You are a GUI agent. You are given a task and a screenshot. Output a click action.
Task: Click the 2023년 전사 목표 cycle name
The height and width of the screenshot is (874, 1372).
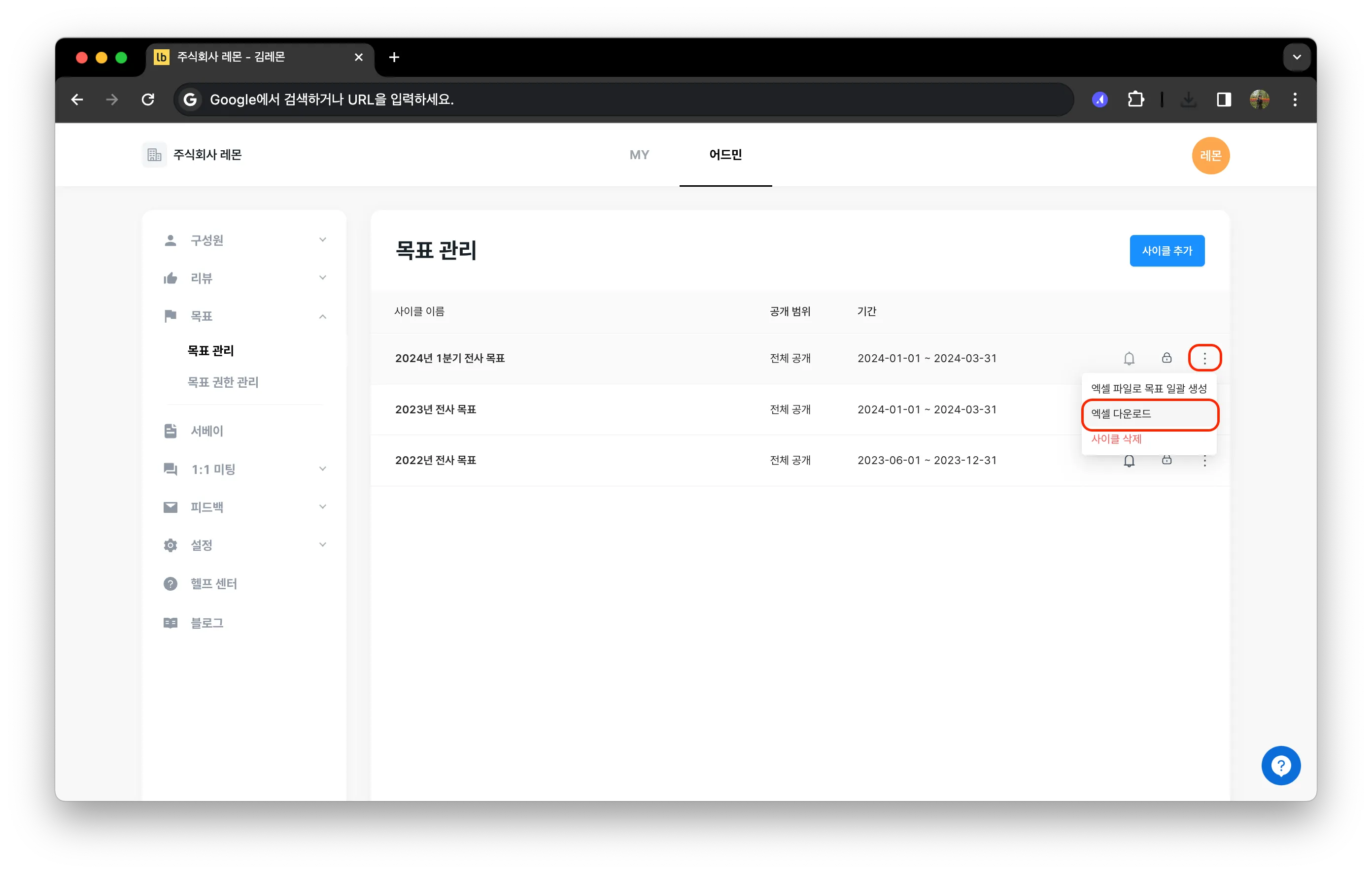pos(435,409)
